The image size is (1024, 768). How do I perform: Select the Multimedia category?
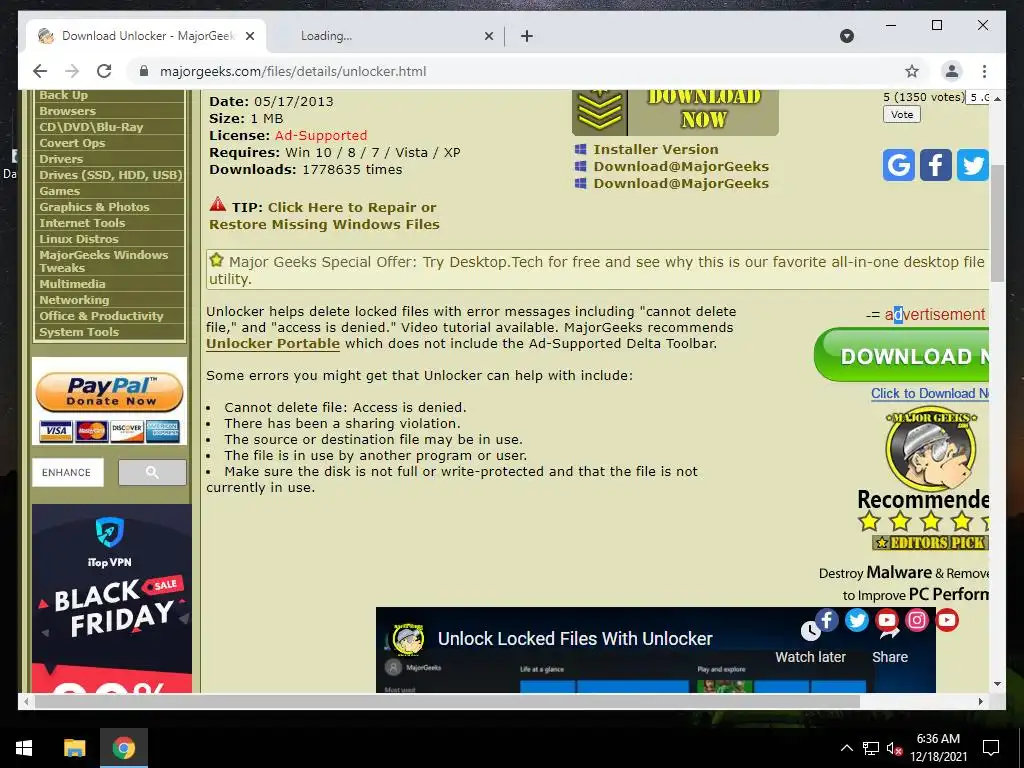pos(72,284)
